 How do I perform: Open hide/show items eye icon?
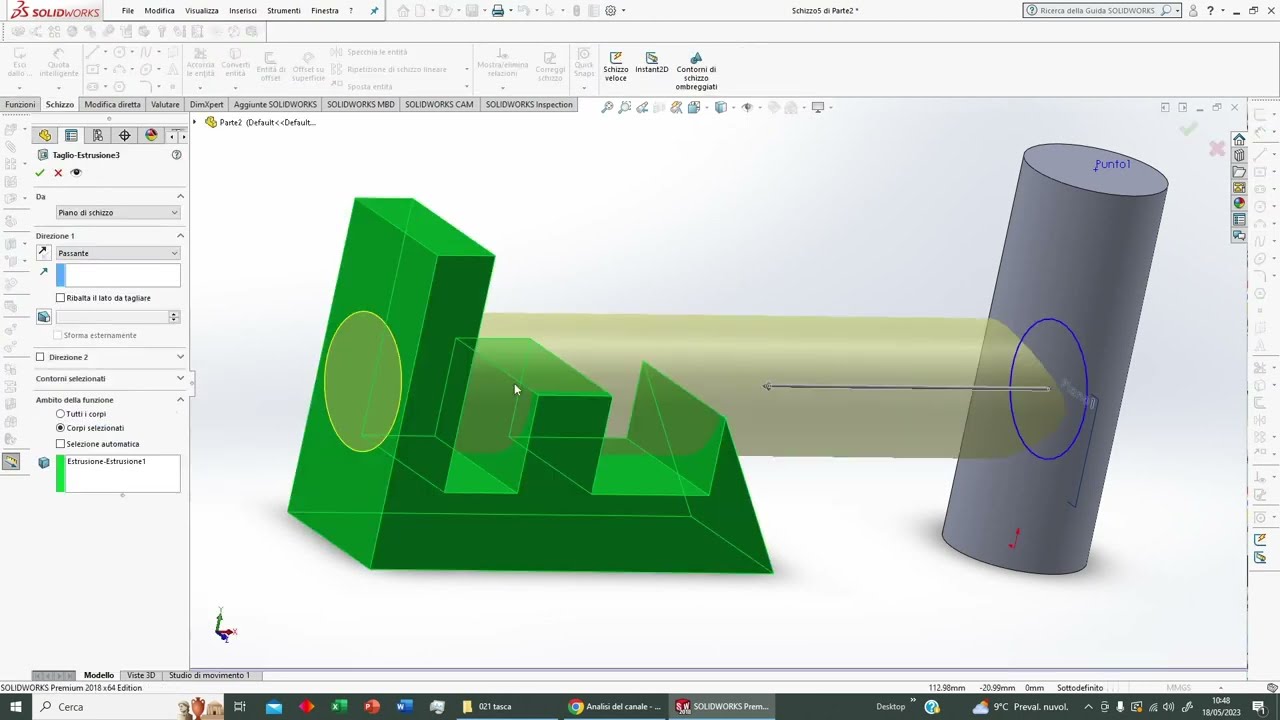pyautogui.click(x=746, y=107)
